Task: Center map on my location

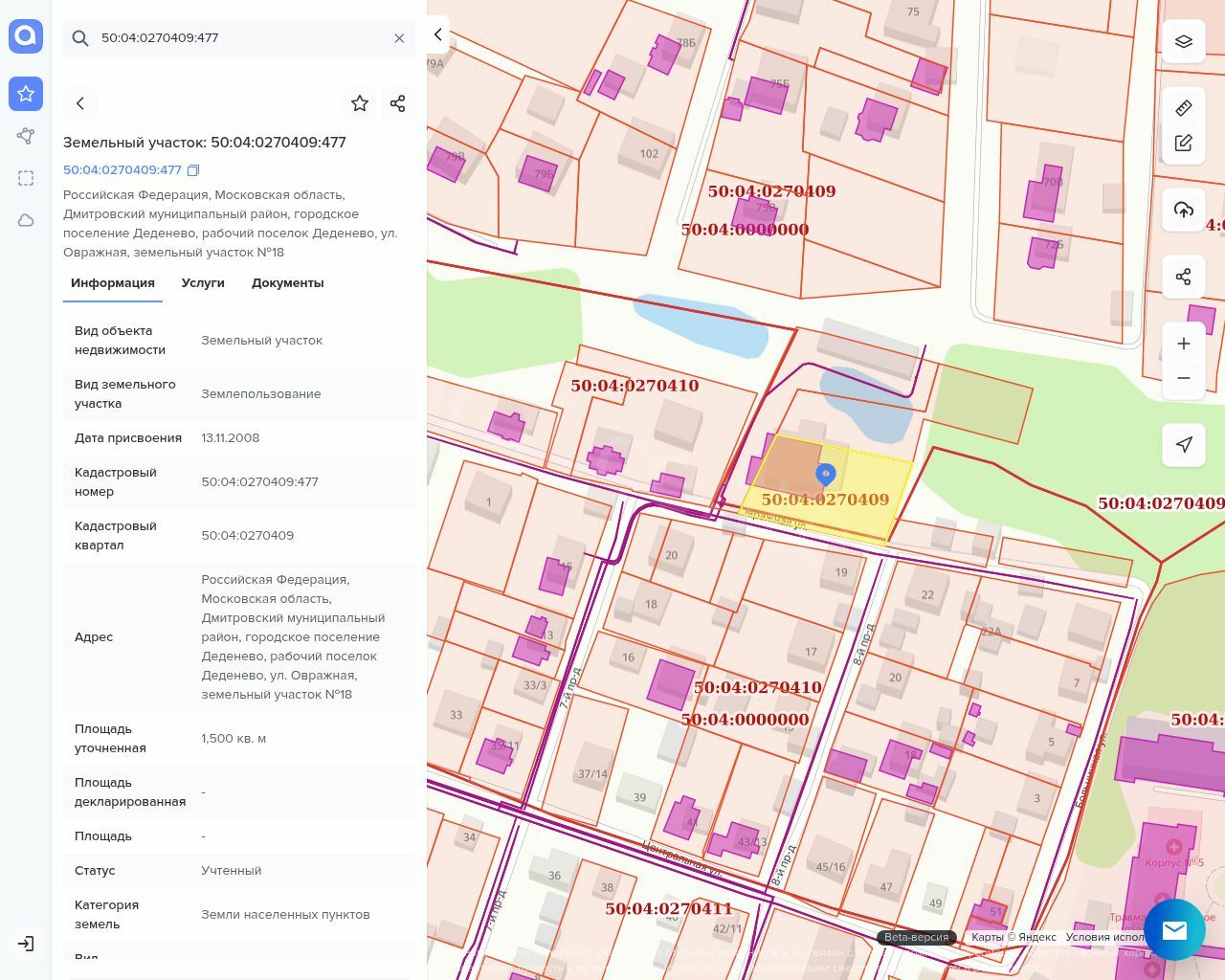Action: click(1184, 444)
